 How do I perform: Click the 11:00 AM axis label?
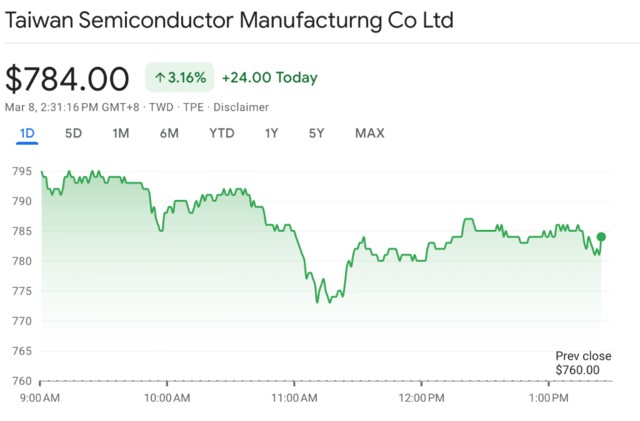[x=294, y=398]
